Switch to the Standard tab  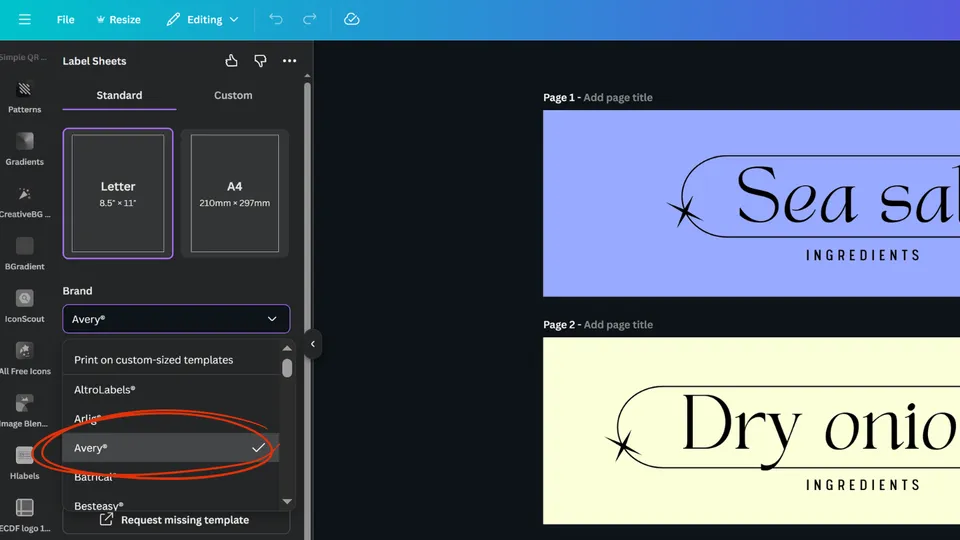pos(119,96)
